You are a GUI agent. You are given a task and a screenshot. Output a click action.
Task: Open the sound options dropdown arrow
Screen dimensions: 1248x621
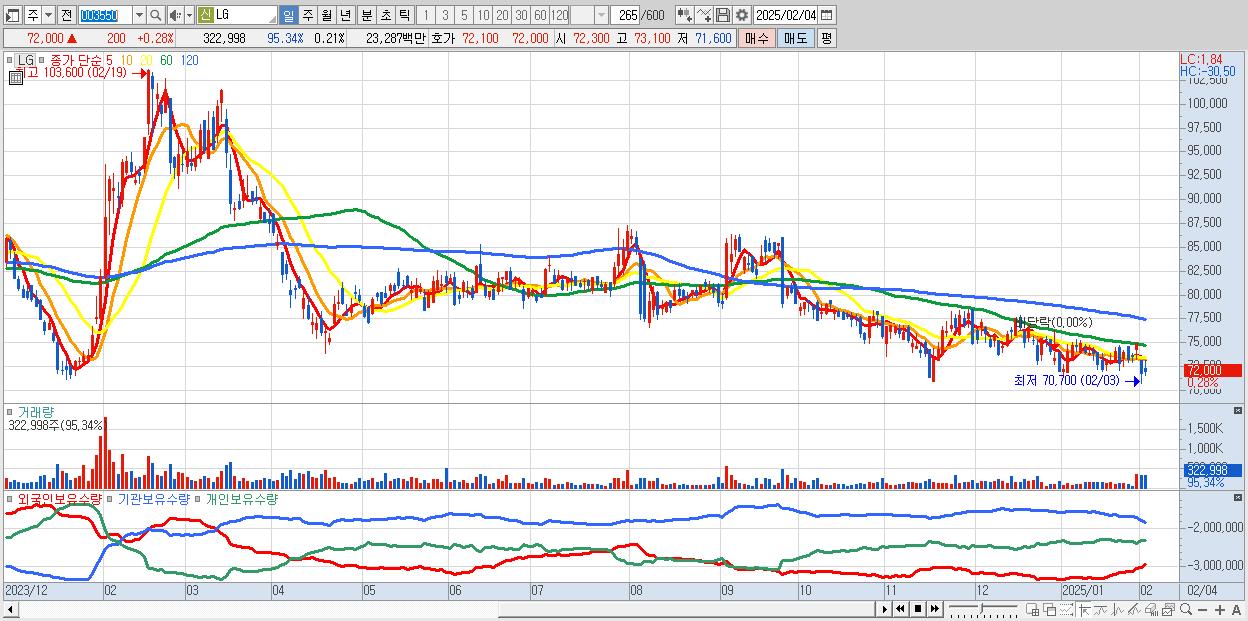pos(189,15)
